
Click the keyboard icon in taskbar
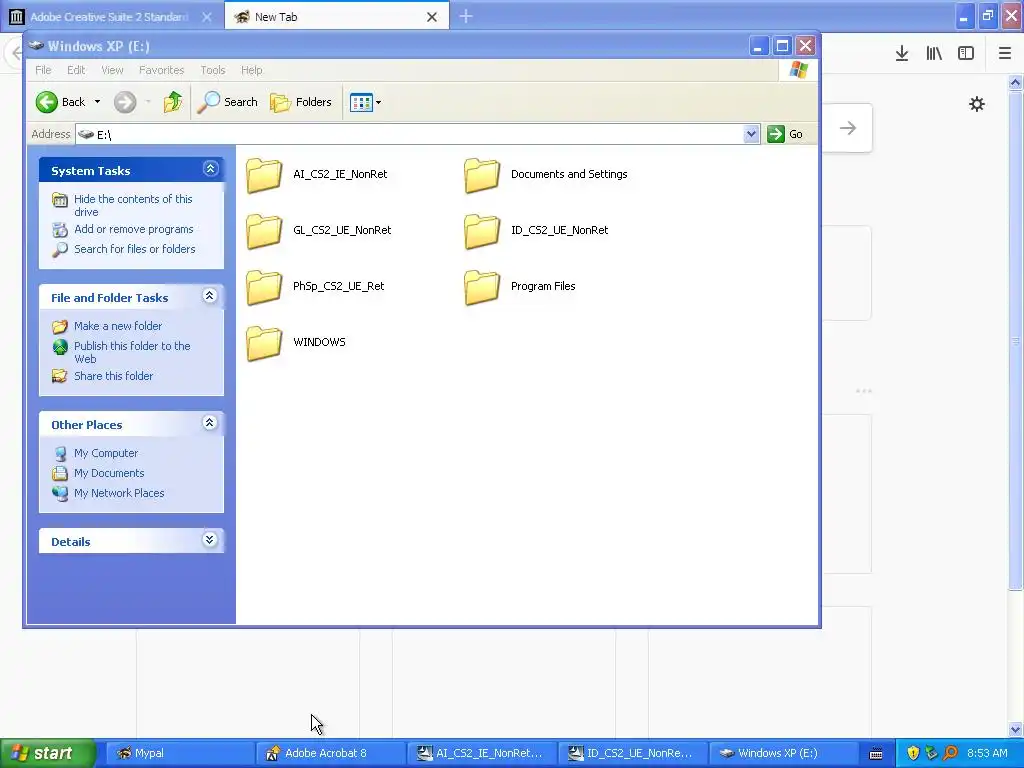(876, 754)
